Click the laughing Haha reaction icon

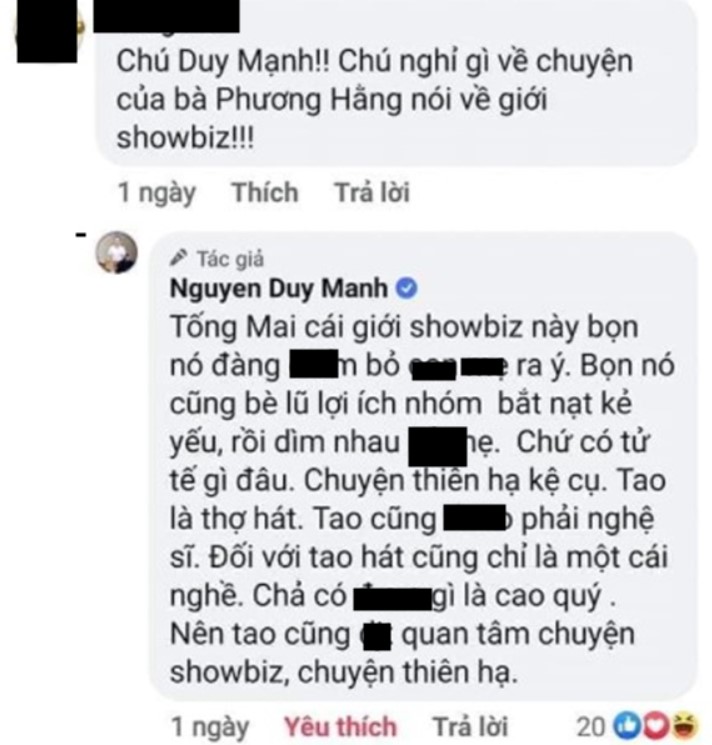[685, 726]
